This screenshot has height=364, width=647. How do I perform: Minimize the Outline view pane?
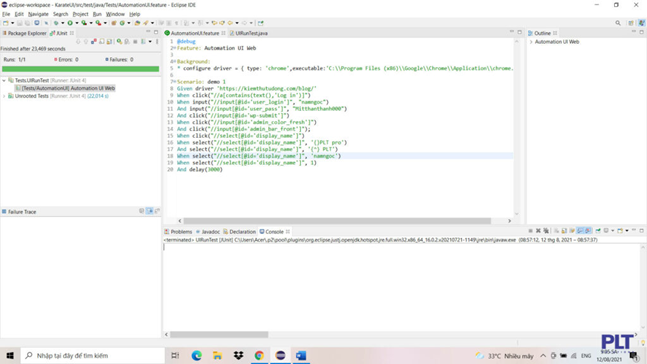(634, 32)
